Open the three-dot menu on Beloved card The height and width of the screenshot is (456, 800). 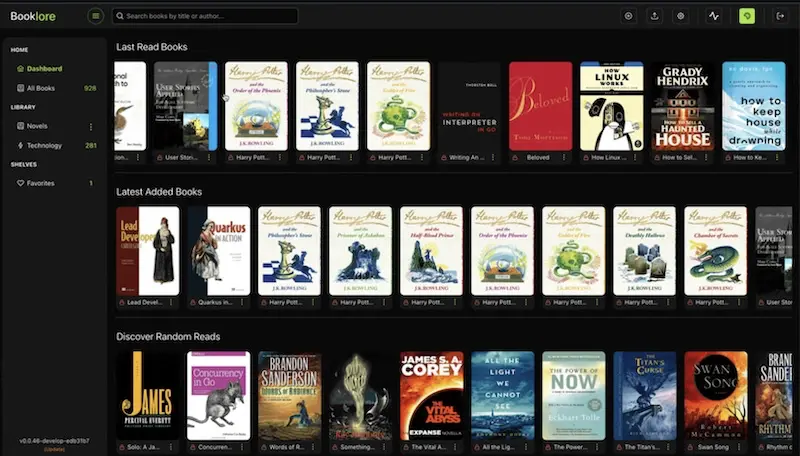point(564,158)
